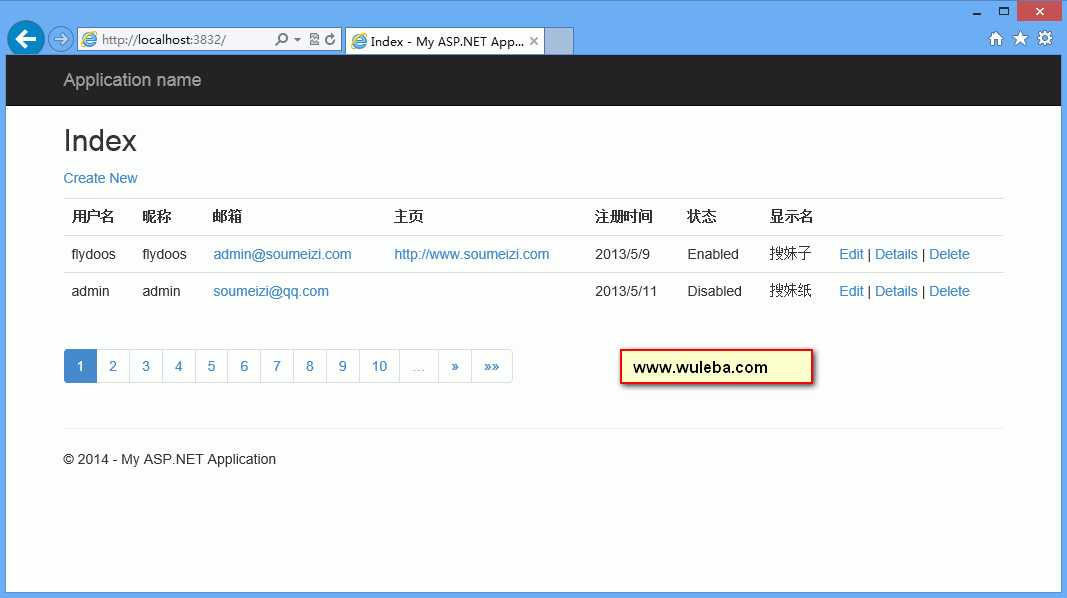Click the 注册时间 column header
This screenshot has height=598, width=1067.
point(623,216)
